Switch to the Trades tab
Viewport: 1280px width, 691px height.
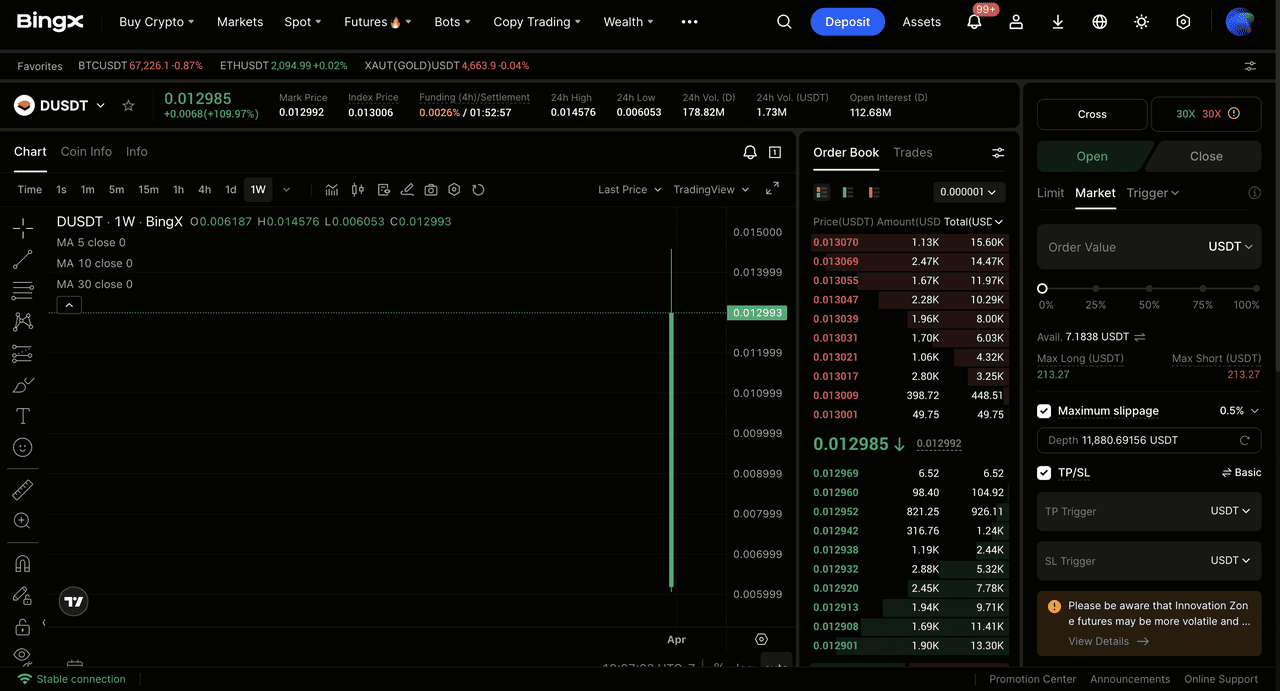pos(912,152)
